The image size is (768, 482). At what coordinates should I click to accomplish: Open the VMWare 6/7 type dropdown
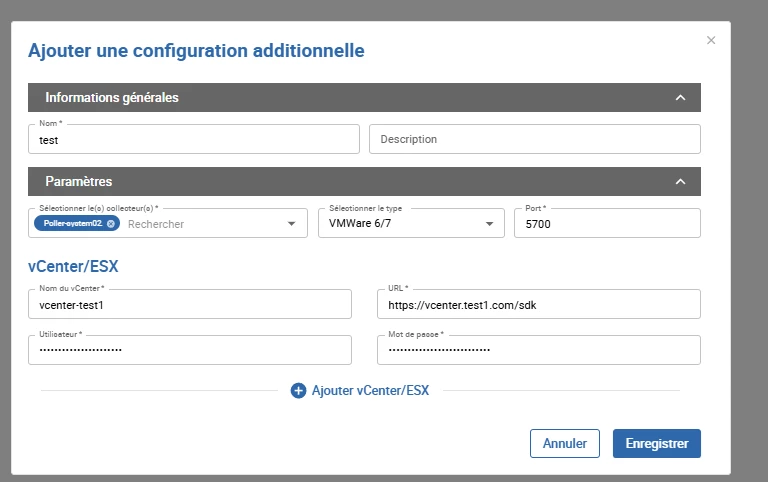(490, 224)
